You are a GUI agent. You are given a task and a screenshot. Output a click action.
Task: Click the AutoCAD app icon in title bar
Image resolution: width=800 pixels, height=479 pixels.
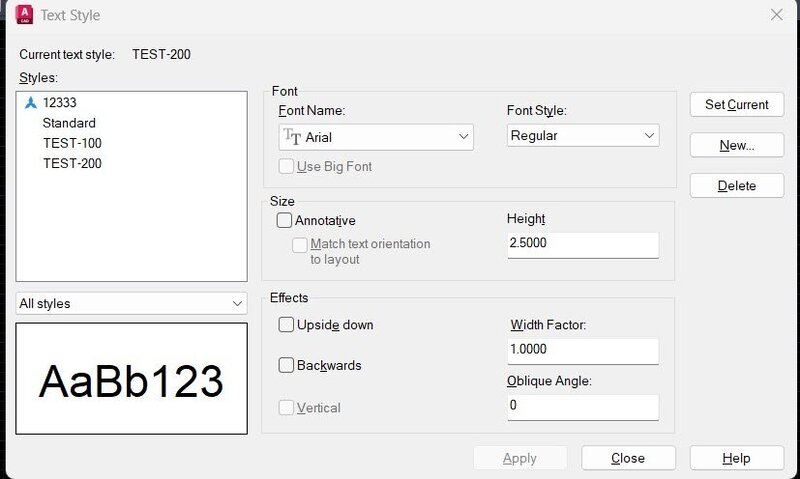(24, 15)
